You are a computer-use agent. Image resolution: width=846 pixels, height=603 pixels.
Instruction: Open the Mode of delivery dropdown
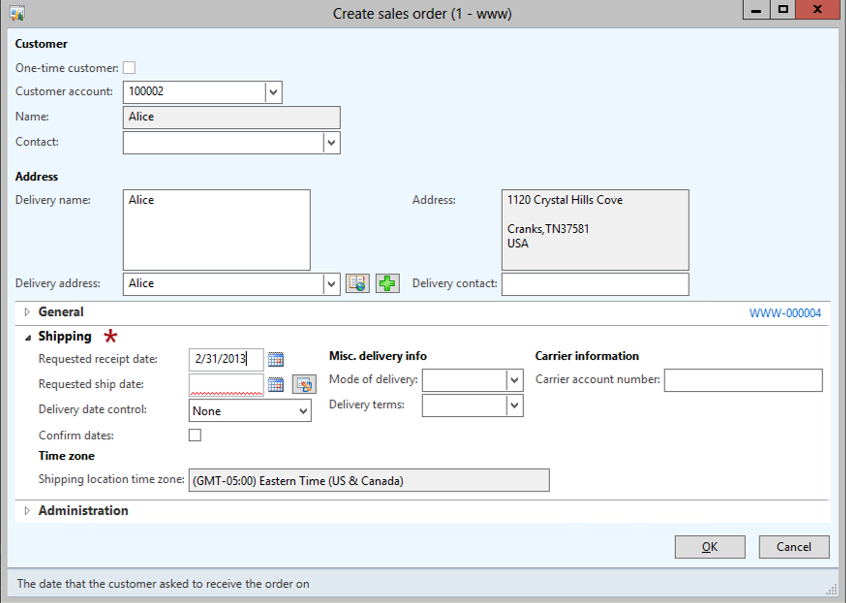pyautogui.click(x=514, y=380)
